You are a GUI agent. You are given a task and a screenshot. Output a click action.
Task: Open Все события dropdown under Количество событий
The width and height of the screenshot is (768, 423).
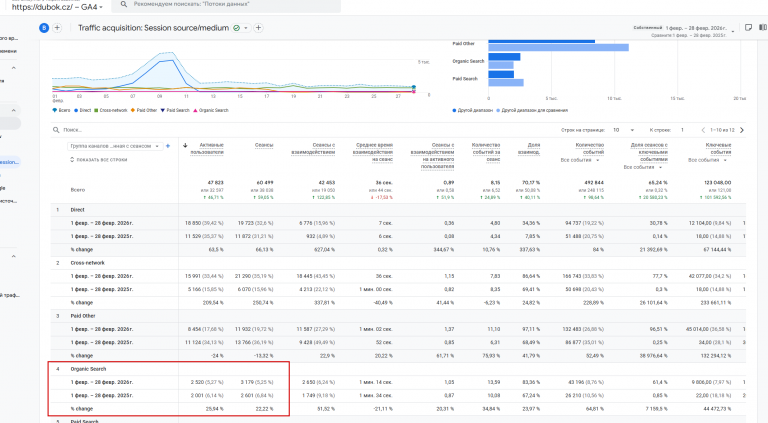578,160
